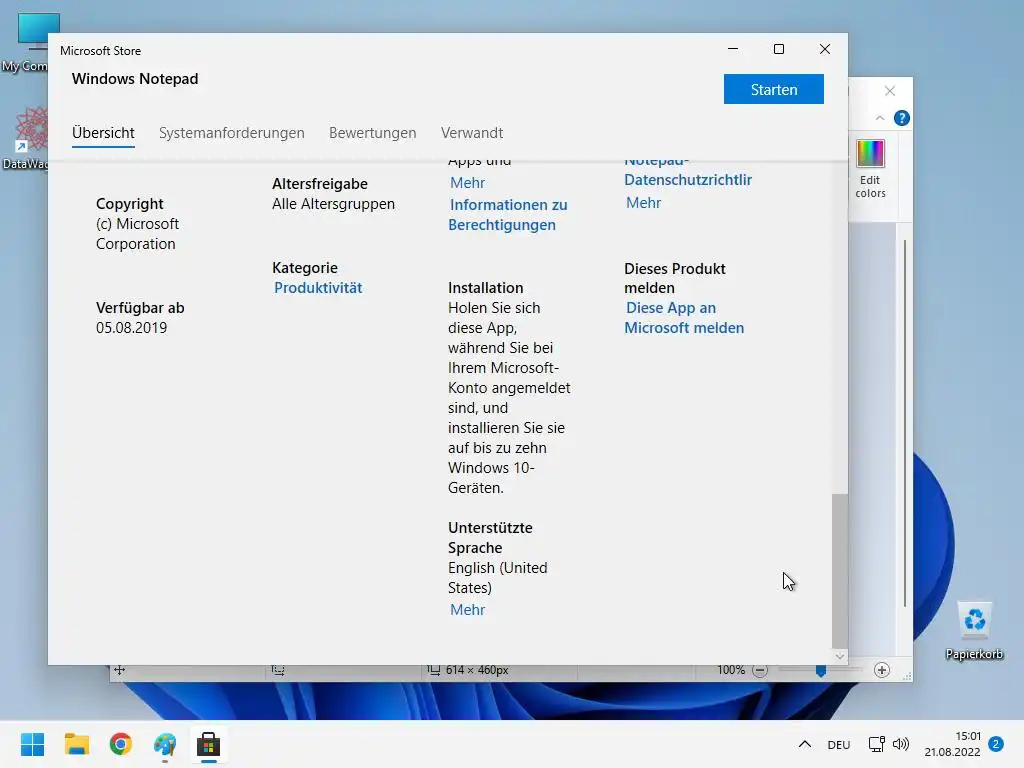Open the Datenschutzrichtlinie link

coord(688,180)
